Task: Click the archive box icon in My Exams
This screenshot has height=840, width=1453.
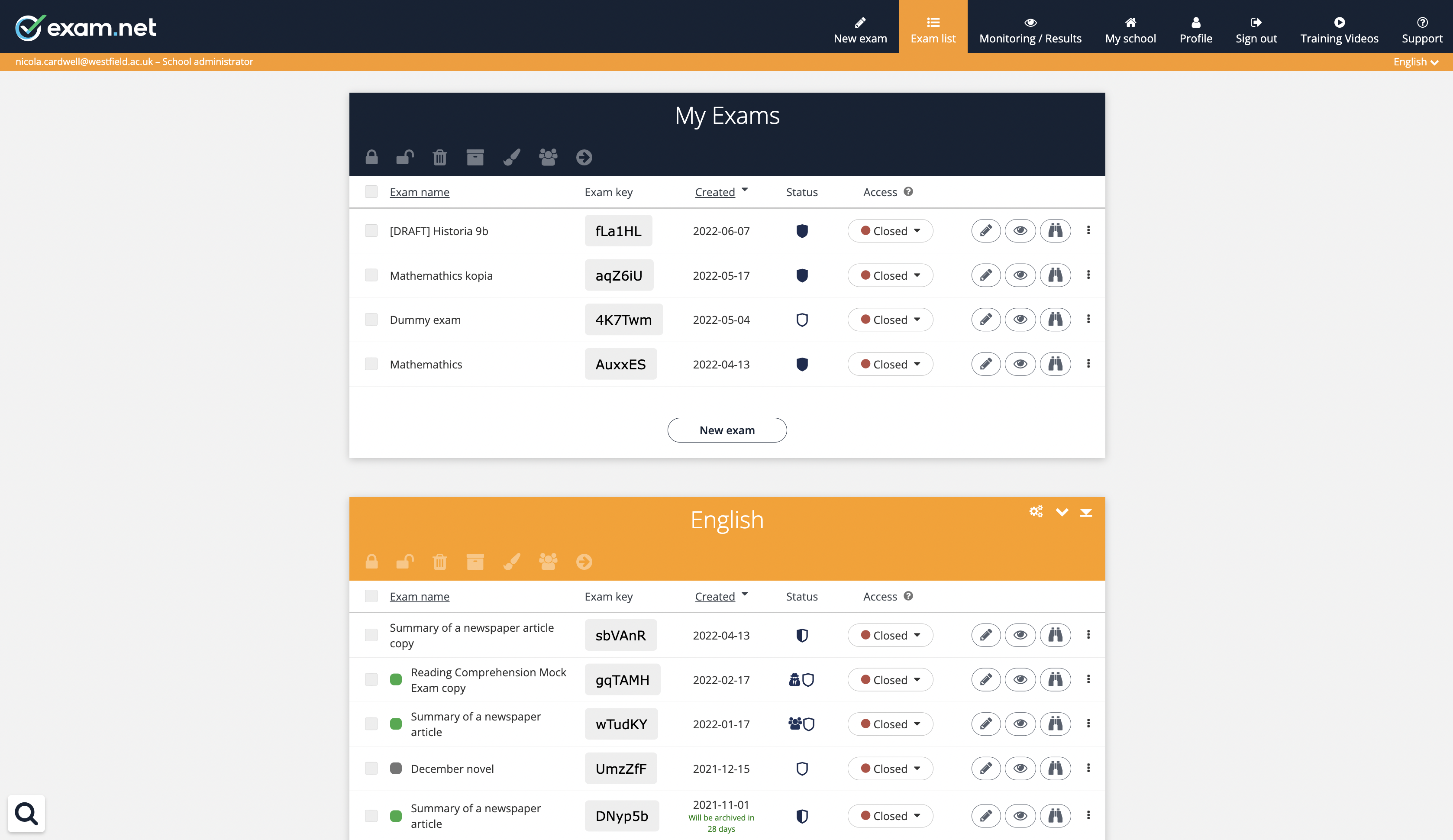Action: [475, 158]
